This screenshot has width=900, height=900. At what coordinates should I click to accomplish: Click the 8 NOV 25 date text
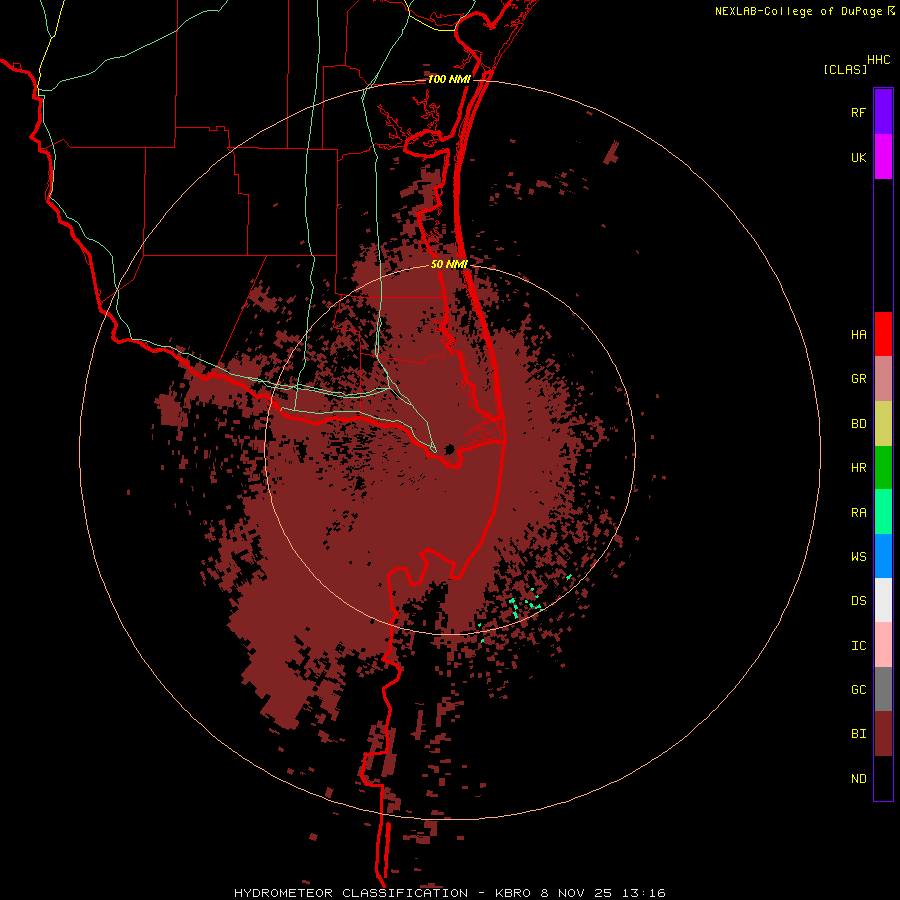tap(576, 893)
